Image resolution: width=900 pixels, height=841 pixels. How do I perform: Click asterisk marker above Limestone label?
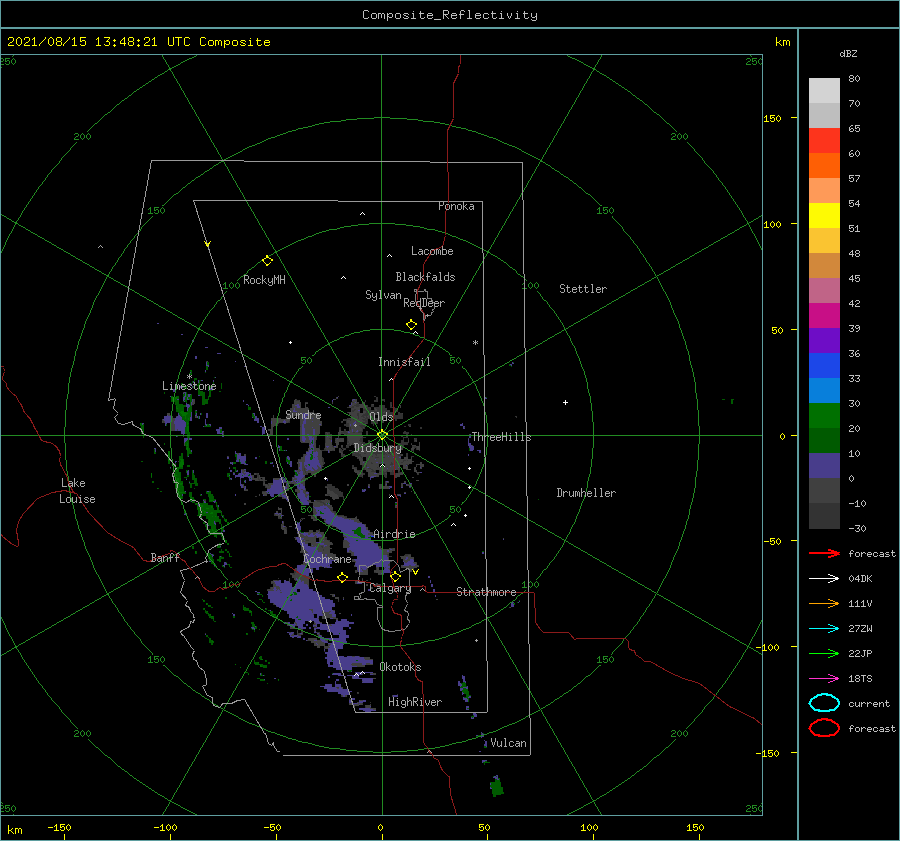[x=189, y=377]
